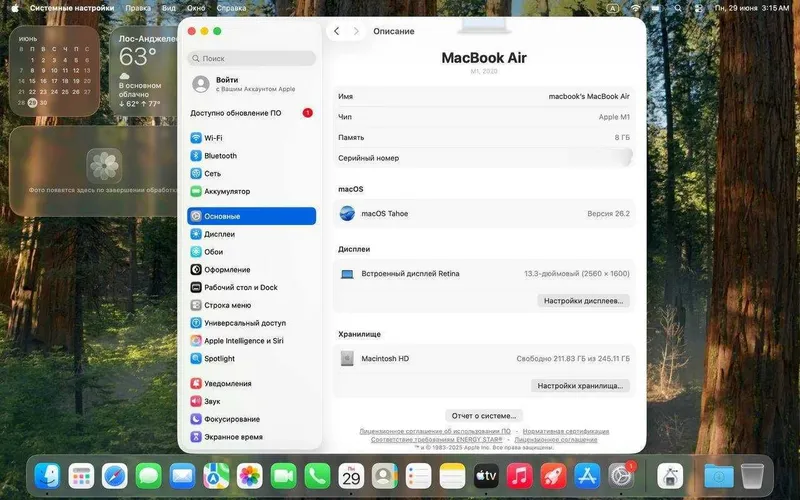Open Bluetooth settings in the sidebar
Viewport: 800px width, 500px height.
coord(251,156)
